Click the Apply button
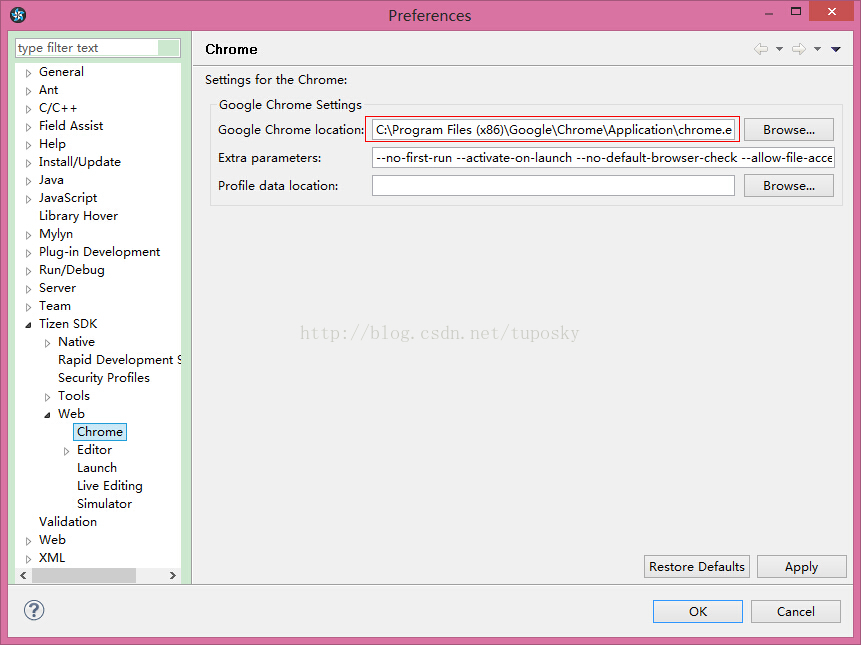 (801, 567)
